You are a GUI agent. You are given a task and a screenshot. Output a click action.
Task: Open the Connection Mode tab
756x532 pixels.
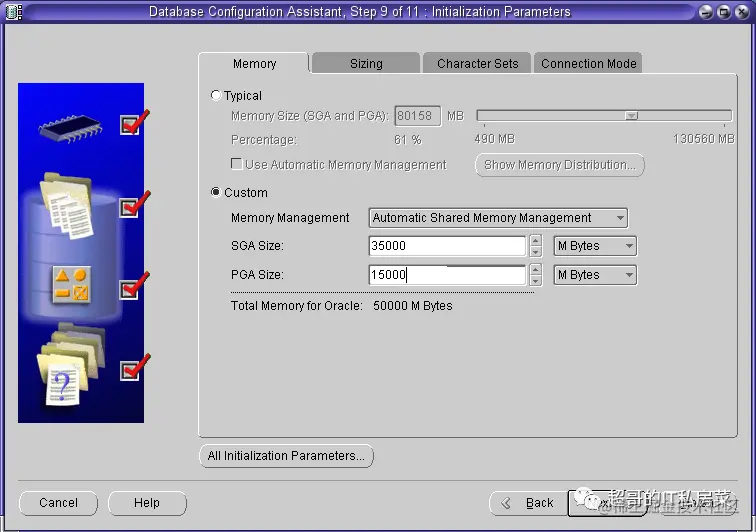588,64
